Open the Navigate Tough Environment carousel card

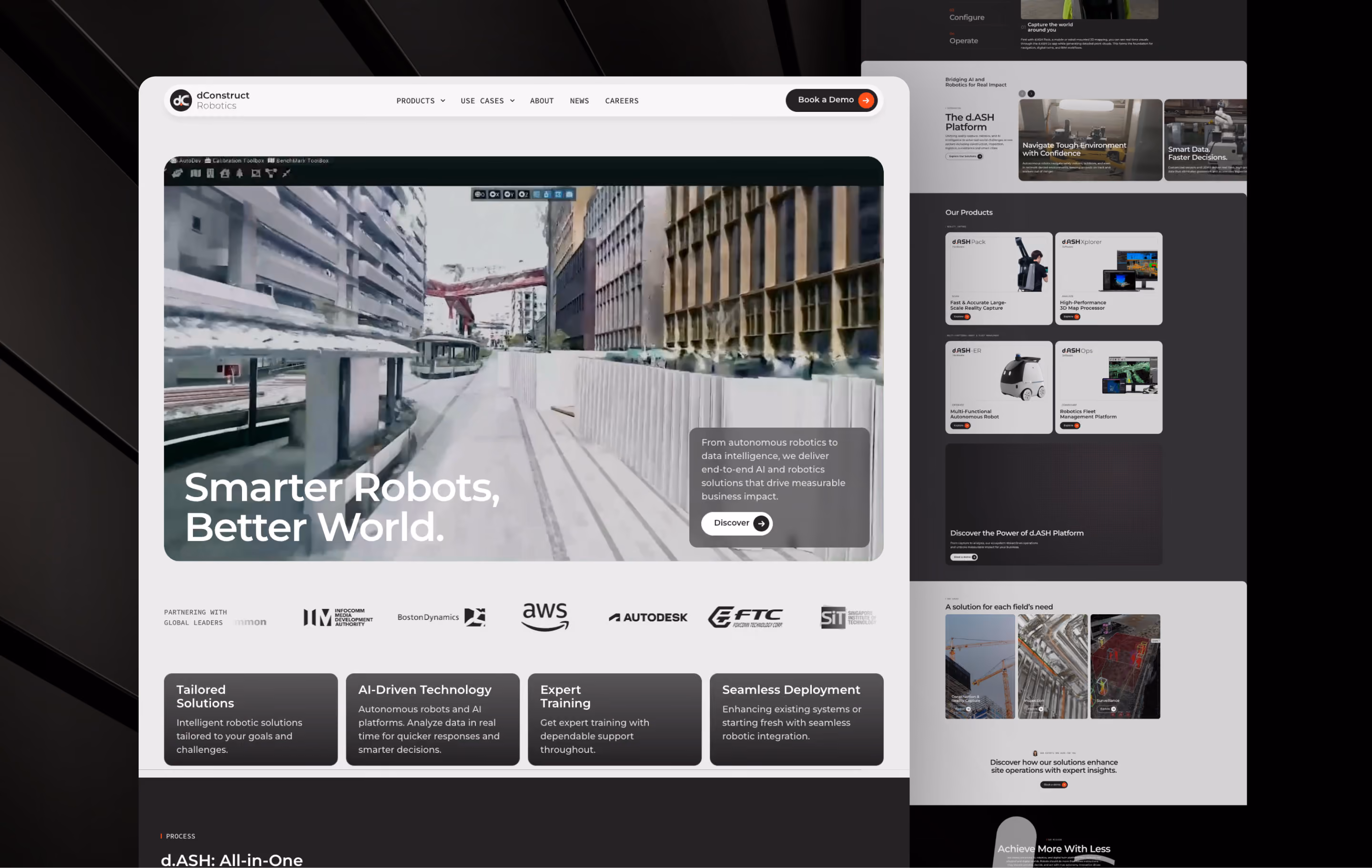(1090, 140)
